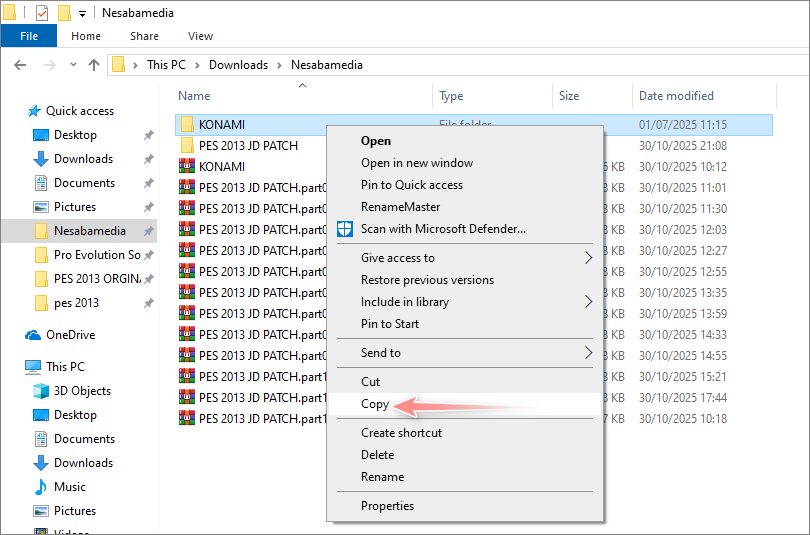
Task: Click the Forward navigation arrow
Action: tap(50, 65)
